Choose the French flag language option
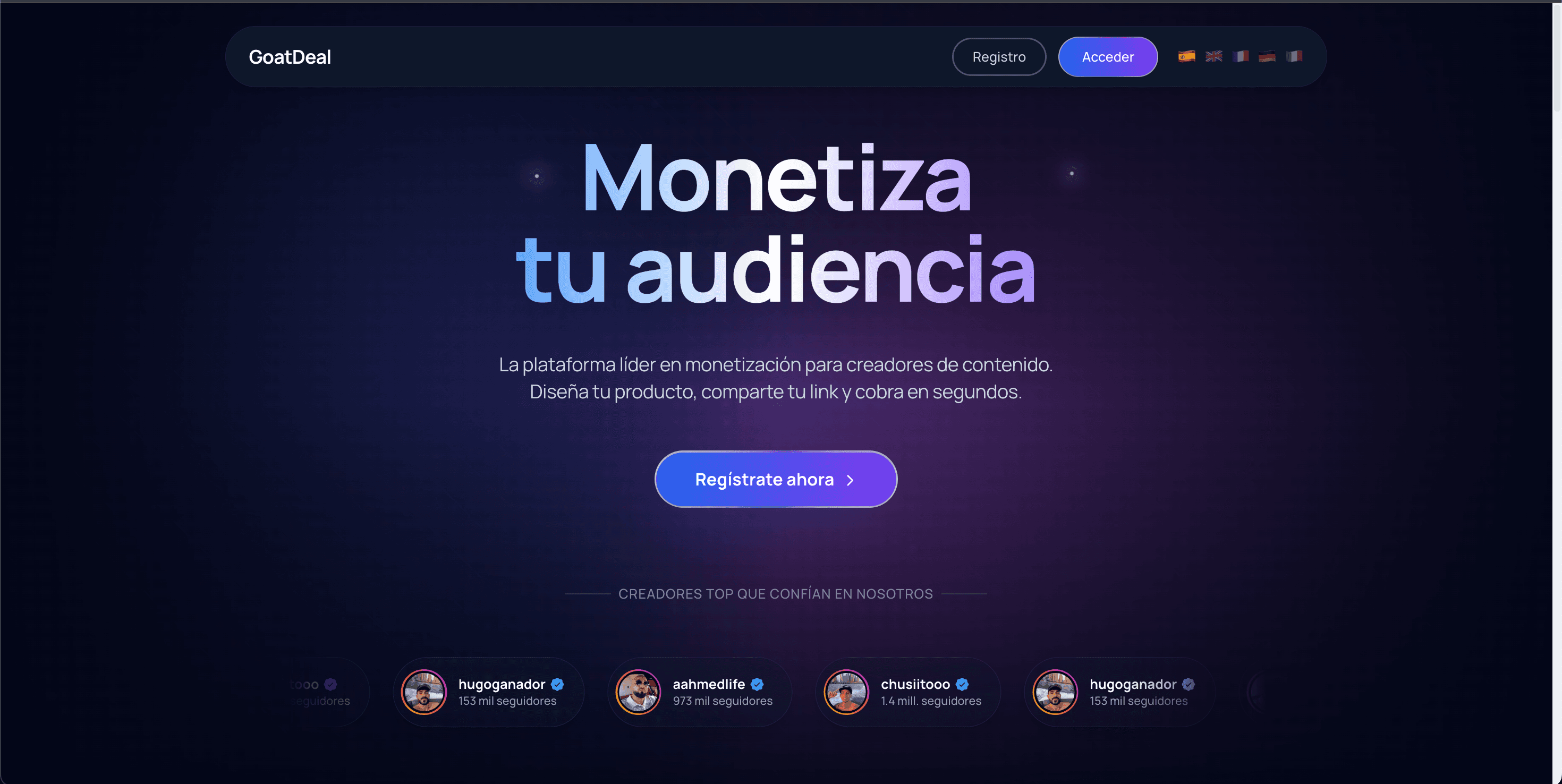 (x=1240, y=56)
